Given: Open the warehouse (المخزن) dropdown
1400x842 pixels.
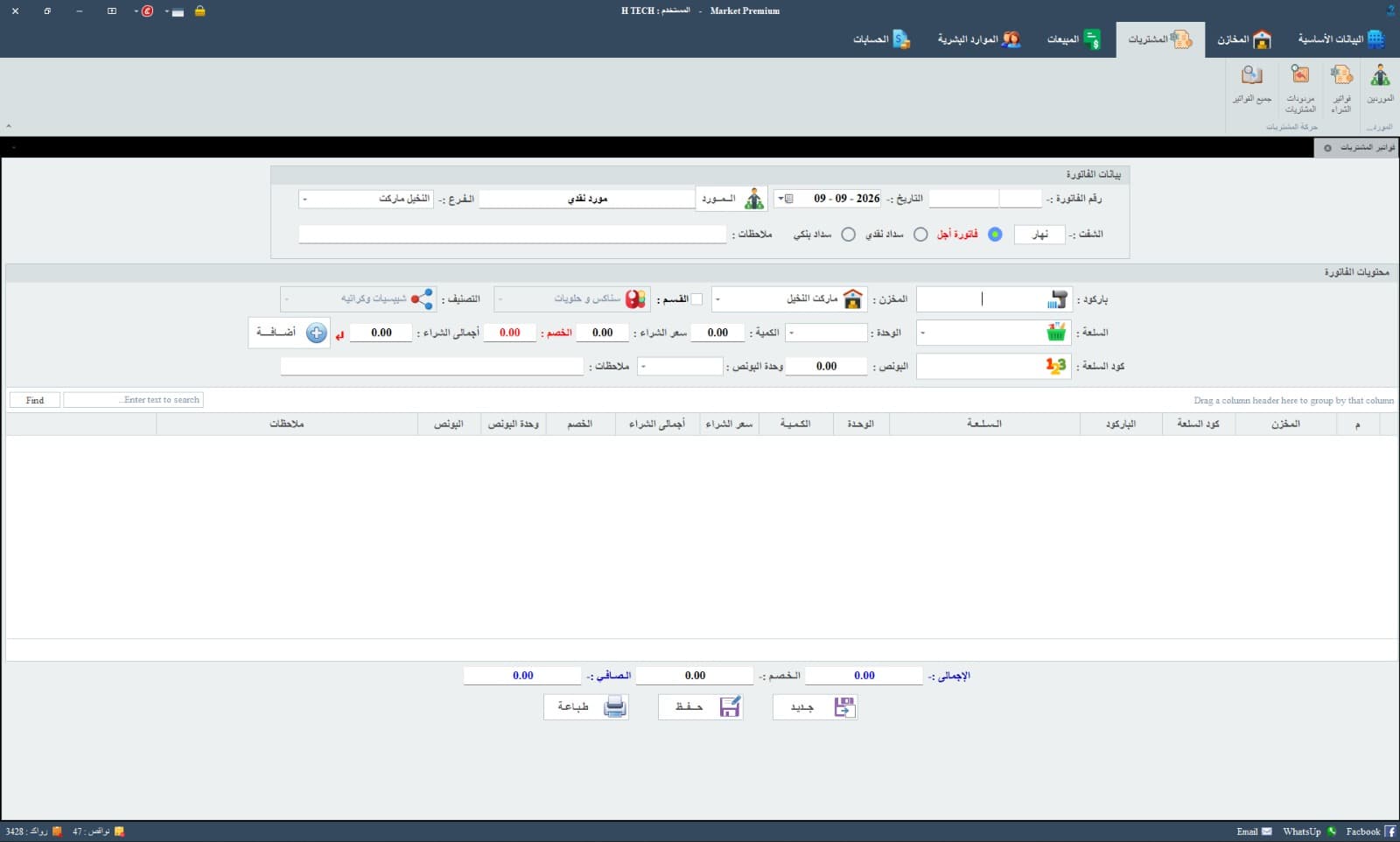Looking at the screenshot, I should tap(718, 299).
